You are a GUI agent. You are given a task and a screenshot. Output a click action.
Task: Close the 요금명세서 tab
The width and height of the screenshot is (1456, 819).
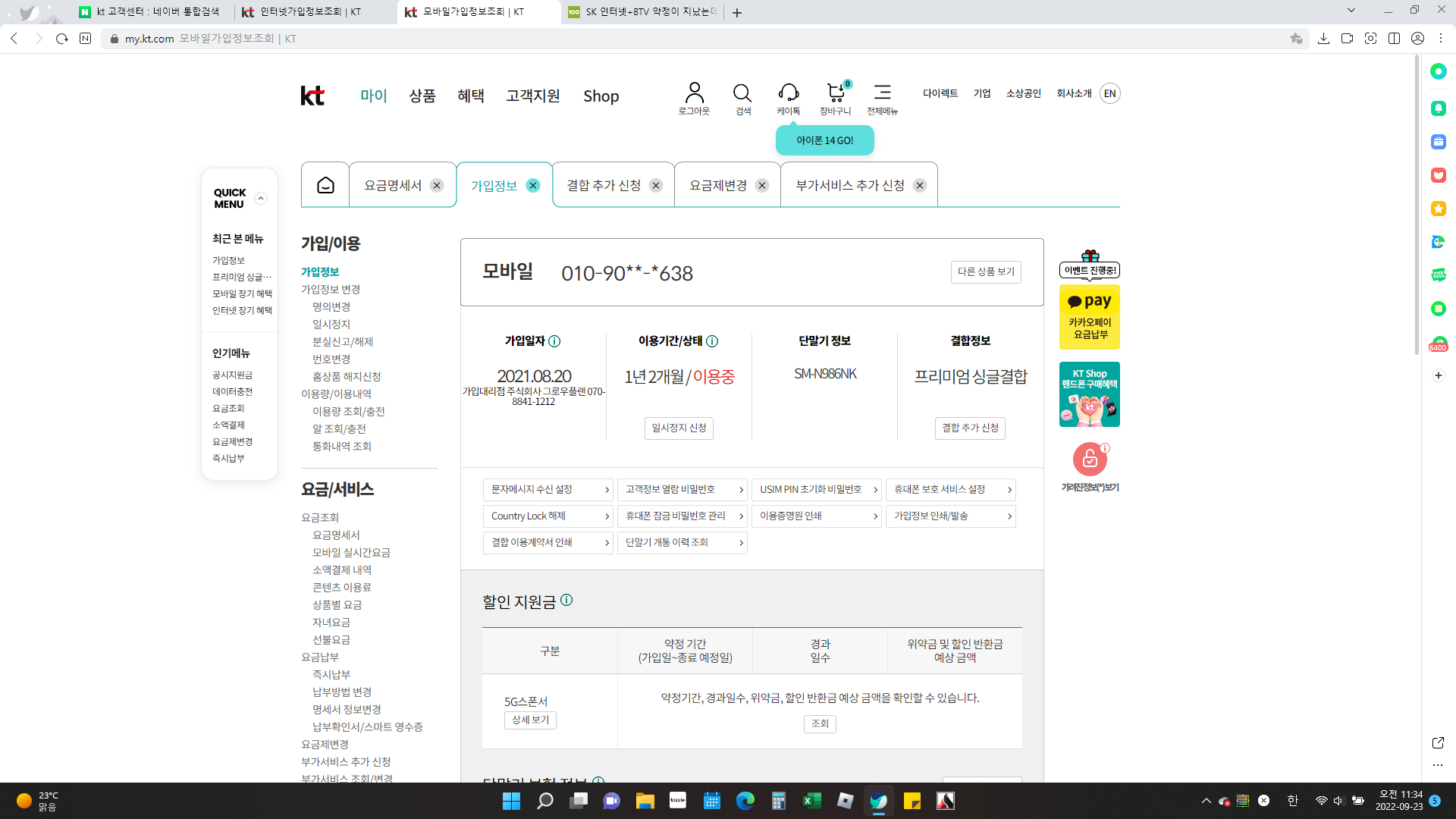[437, 186]
